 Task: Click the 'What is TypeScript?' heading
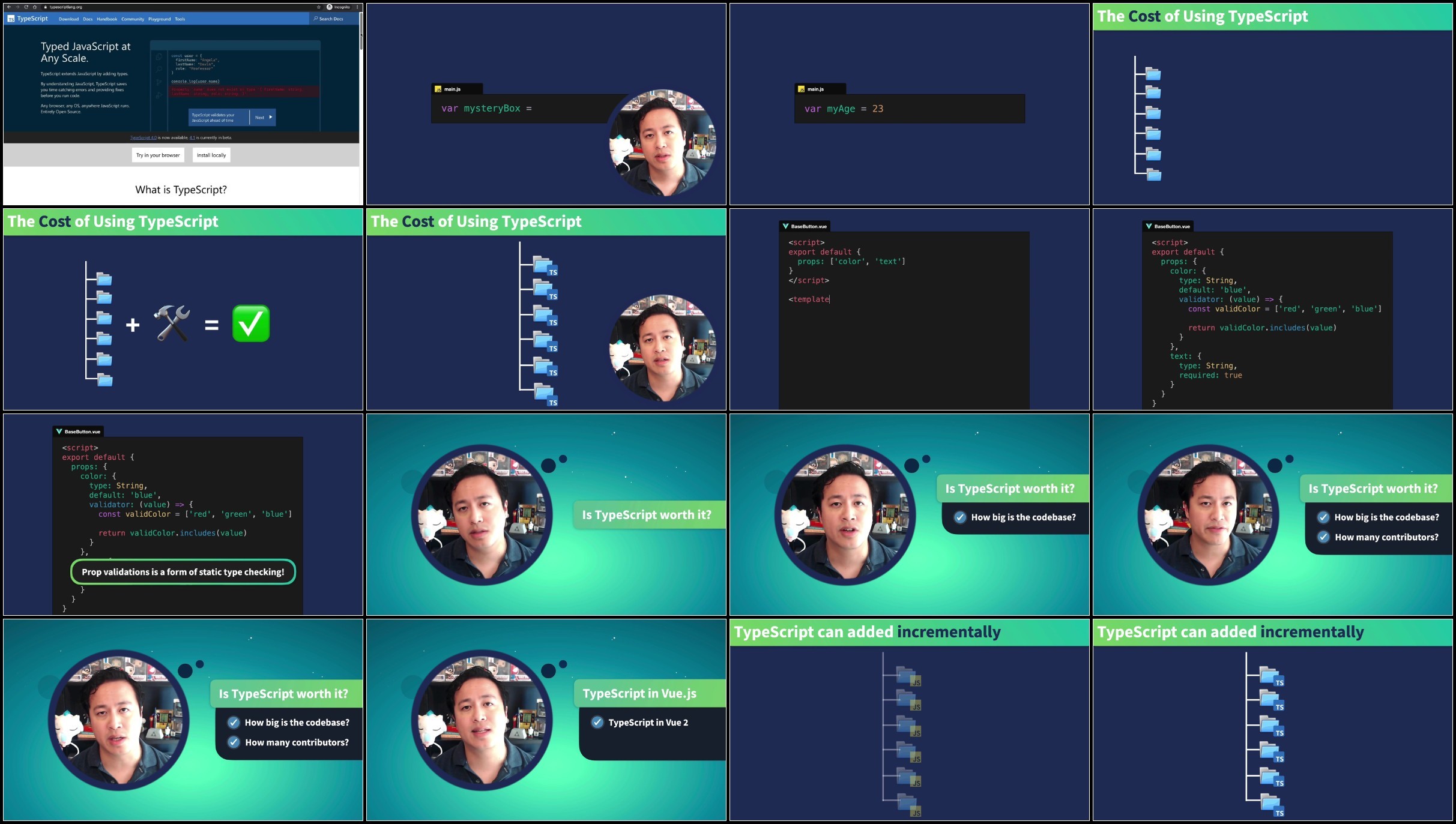point(181,190)
